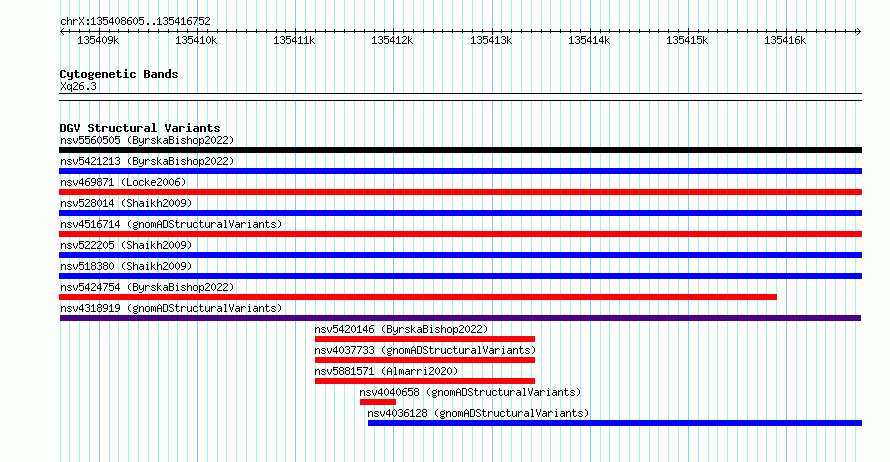Viewport: 890px width, 462px height.
Task: Click the Xq26.3 cytogenetic band line
Action: pos(460,97)
